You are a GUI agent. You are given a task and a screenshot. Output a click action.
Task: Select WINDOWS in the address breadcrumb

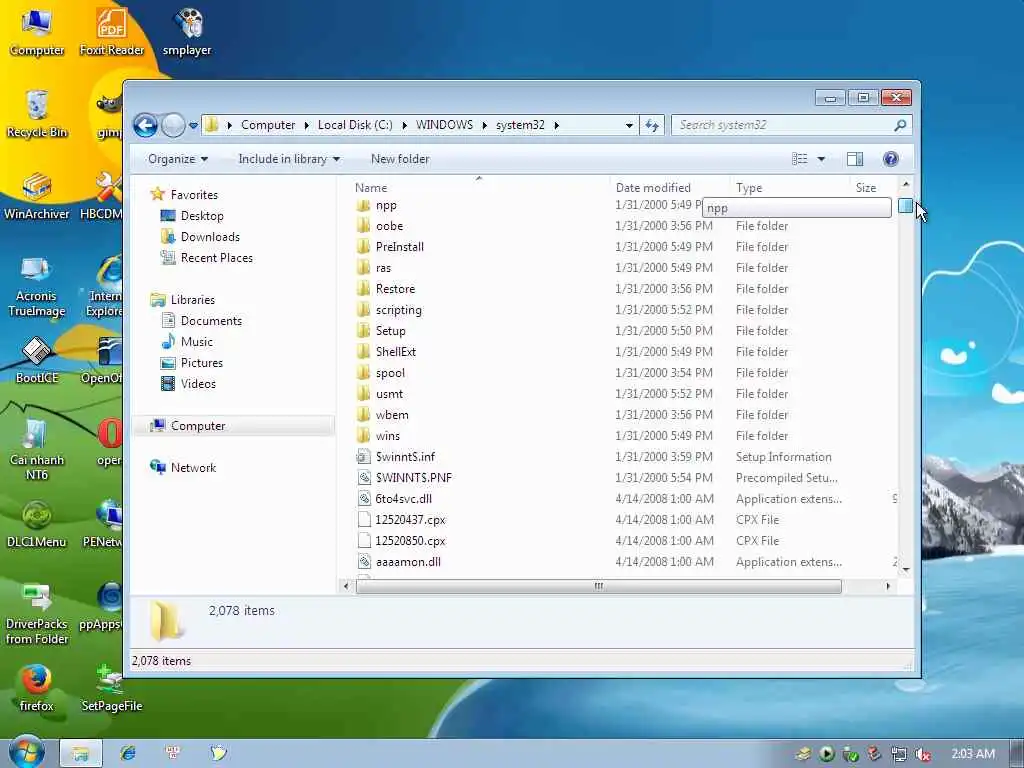click(444, 125)
